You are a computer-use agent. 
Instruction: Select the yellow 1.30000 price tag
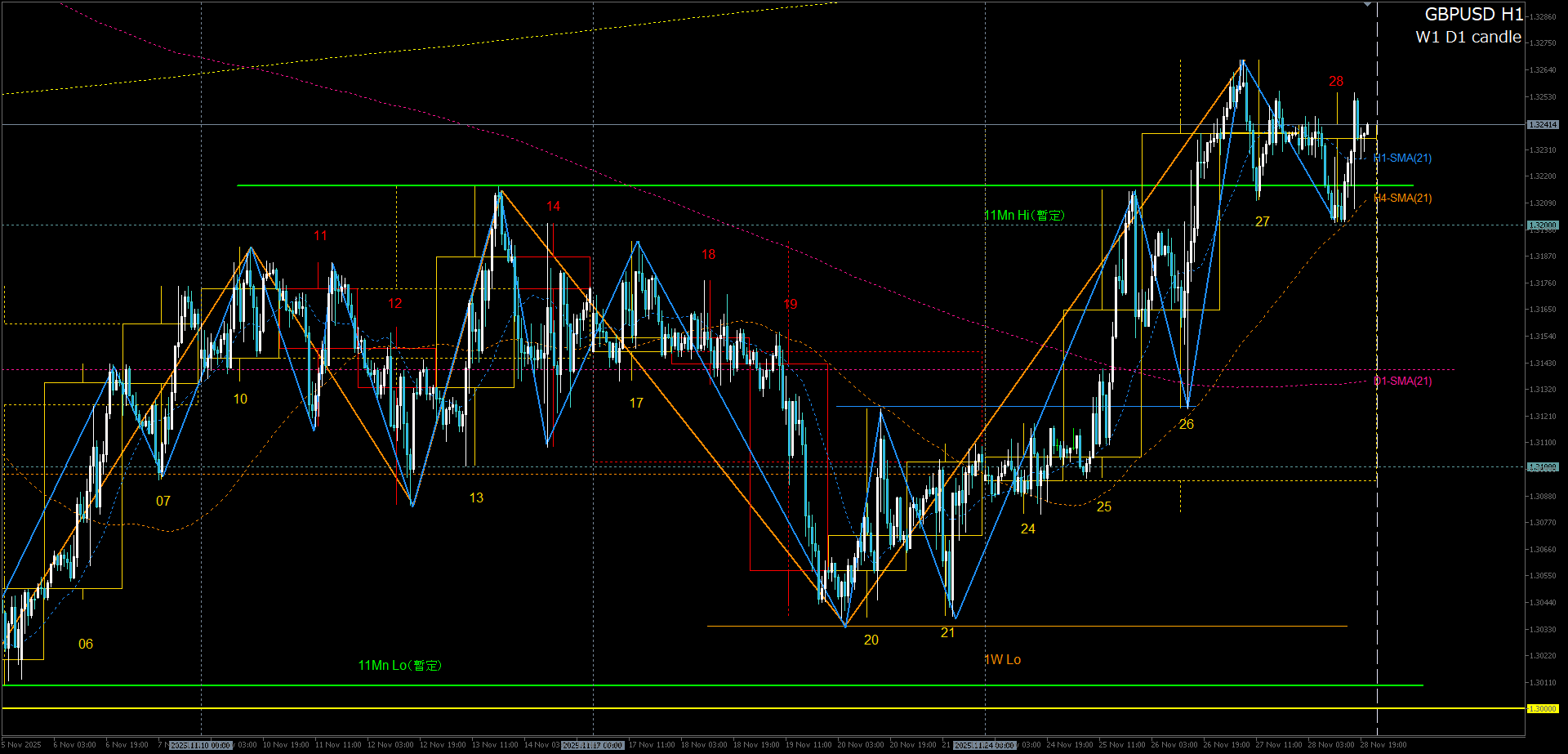pos(1543,709)
